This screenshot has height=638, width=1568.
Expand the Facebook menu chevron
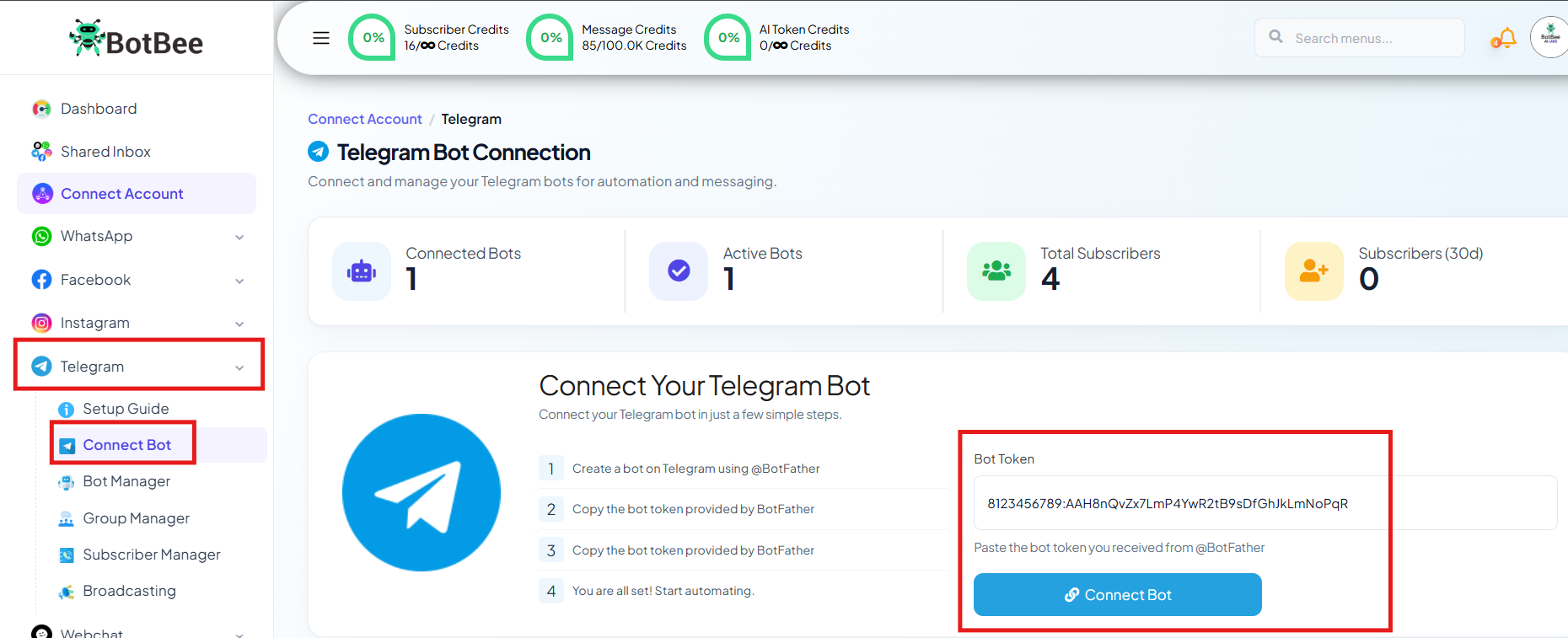point(239,281)
